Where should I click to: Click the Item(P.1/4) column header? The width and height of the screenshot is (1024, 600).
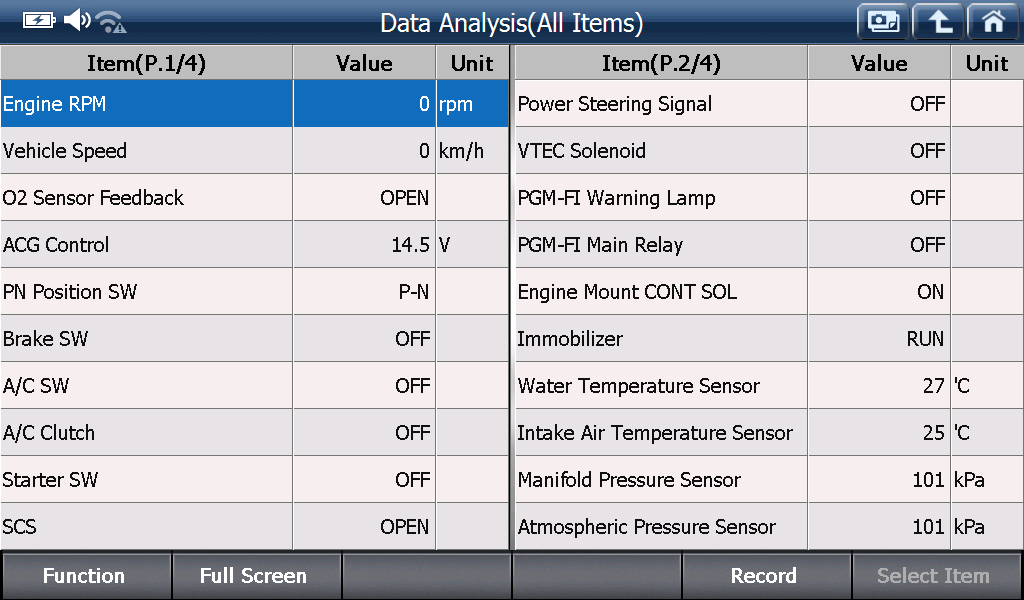146,63
